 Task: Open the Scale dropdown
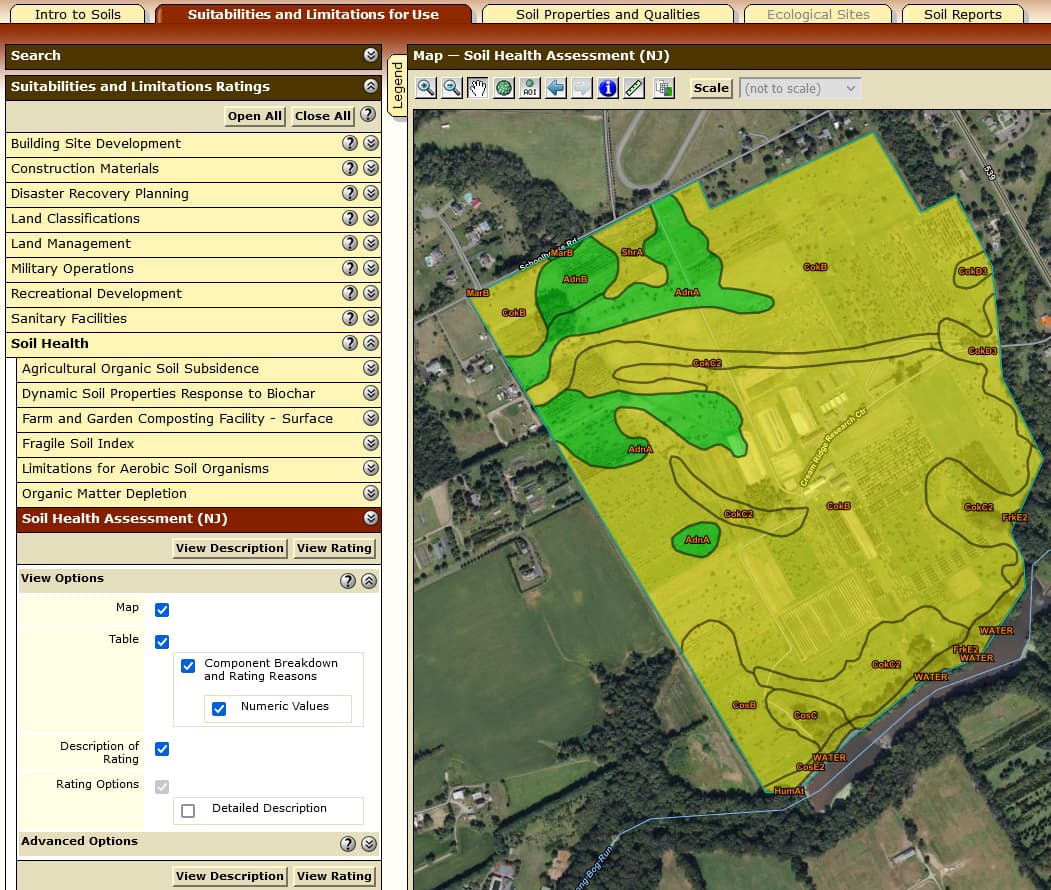point(800,88)
